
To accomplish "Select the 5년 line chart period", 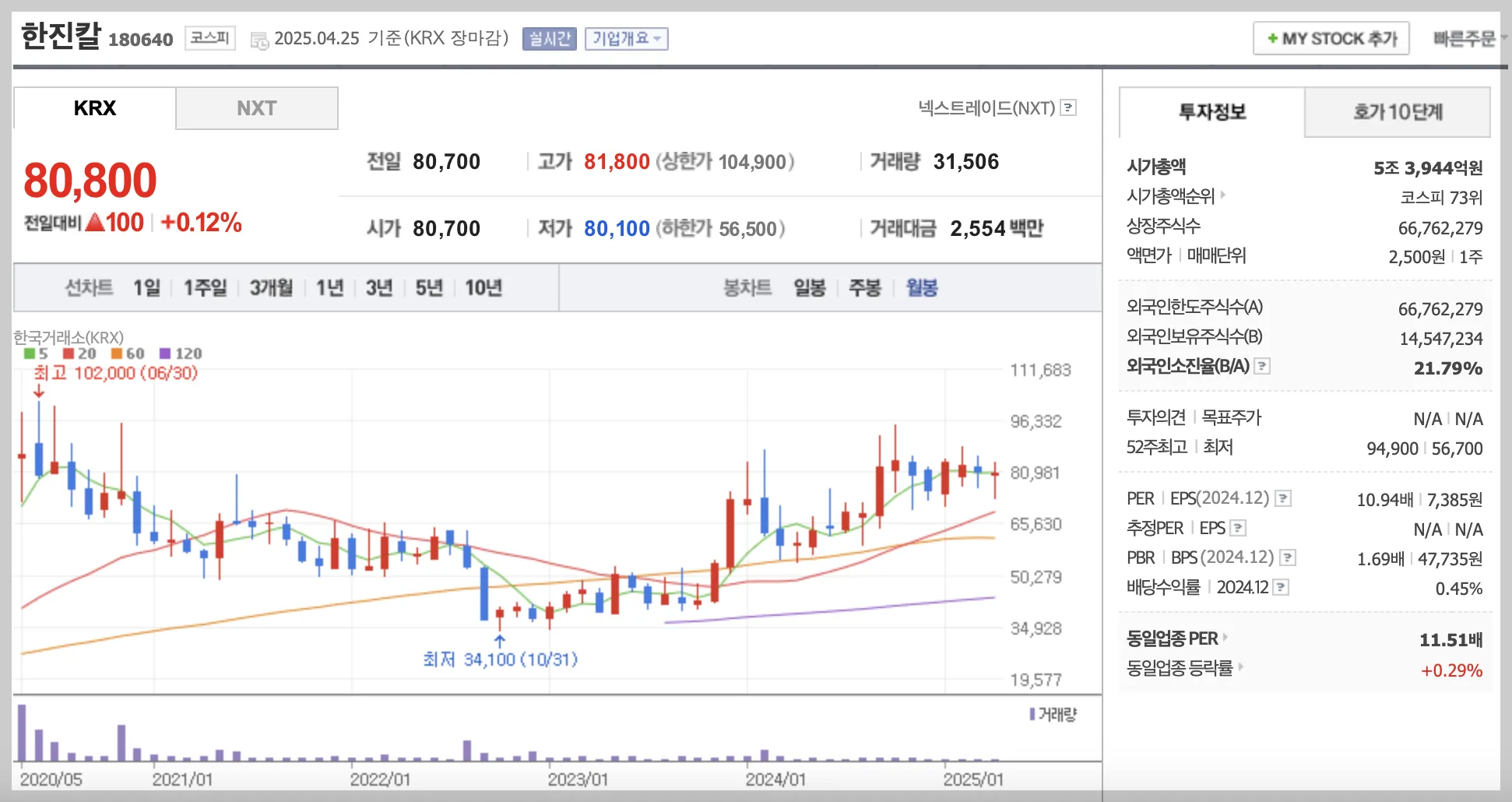I will click(429, 288).
